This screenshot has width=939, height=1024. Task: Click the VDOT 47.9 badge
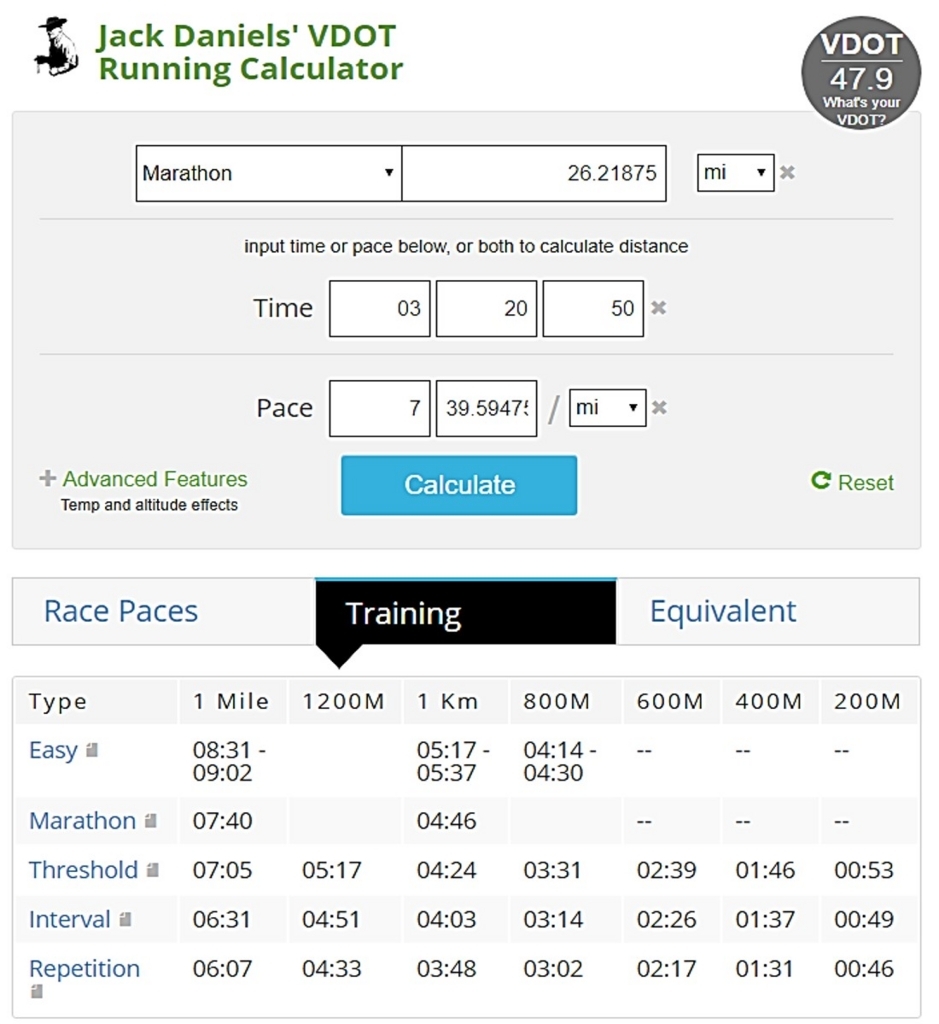861,73
